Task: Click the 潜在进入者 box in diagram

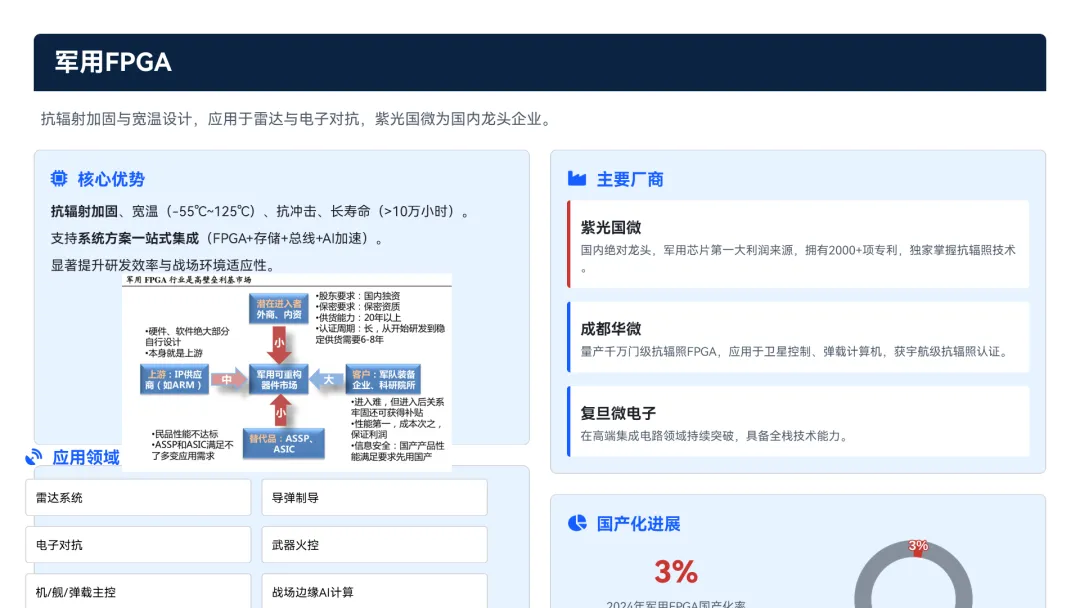Action: 279,309
